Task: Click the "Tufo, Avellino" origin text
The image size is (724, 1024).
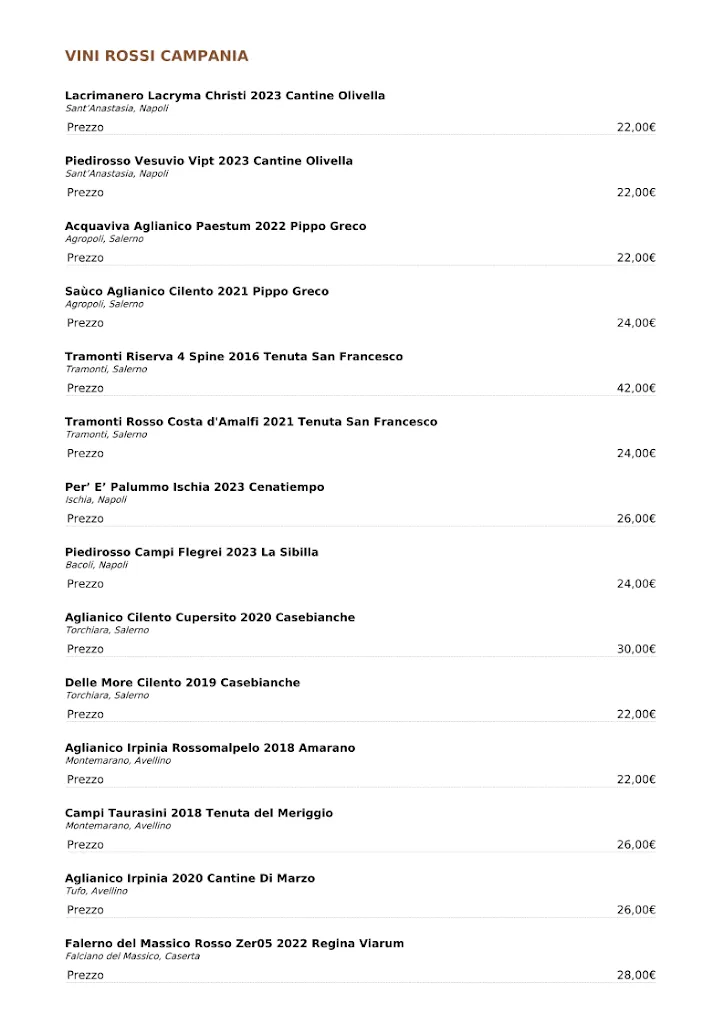Action: point(96,891)
